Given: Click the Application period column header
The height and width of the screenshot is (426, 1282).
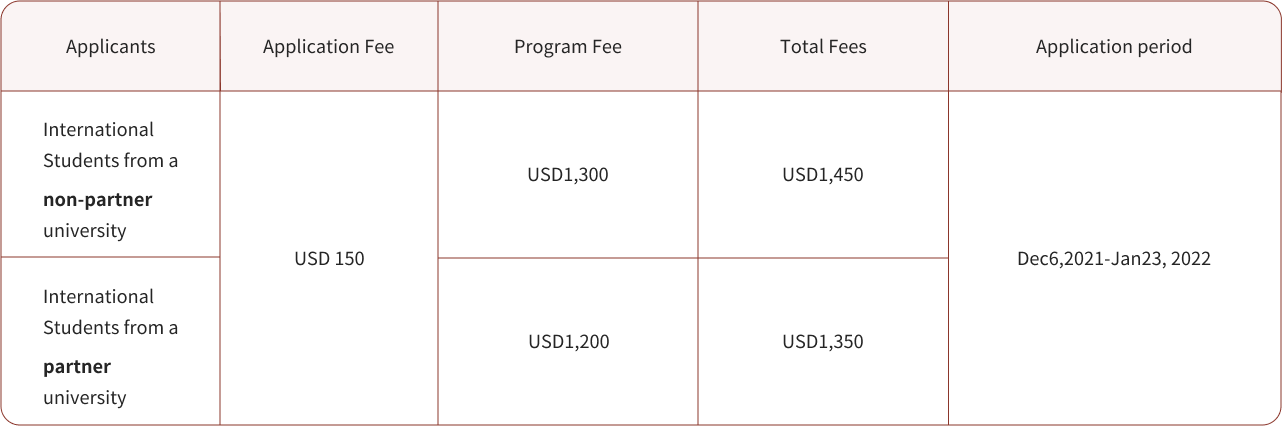Looking at the screenshot, I should click(1114, 47).
